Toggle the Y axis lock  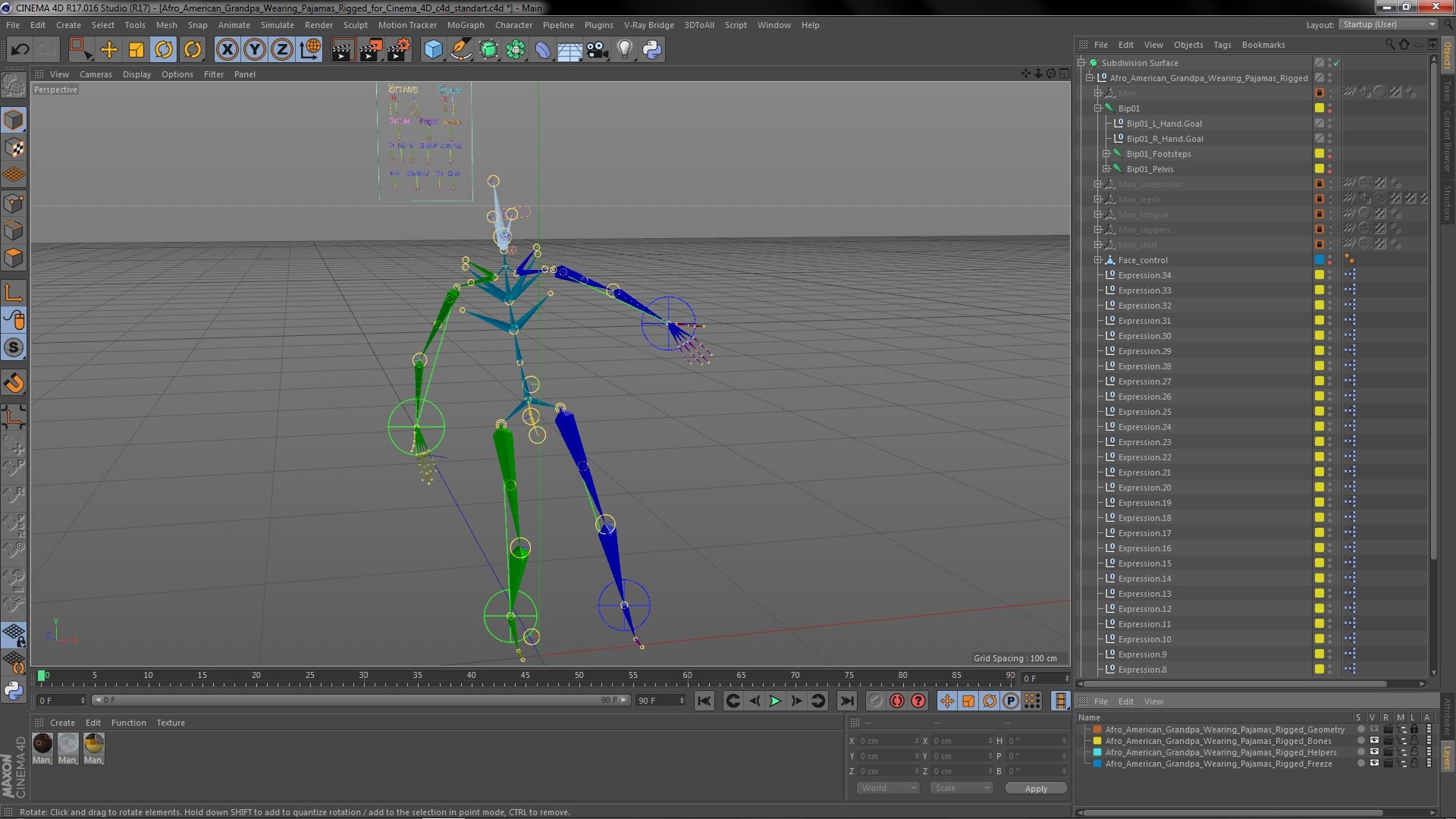tap(255, 50)
